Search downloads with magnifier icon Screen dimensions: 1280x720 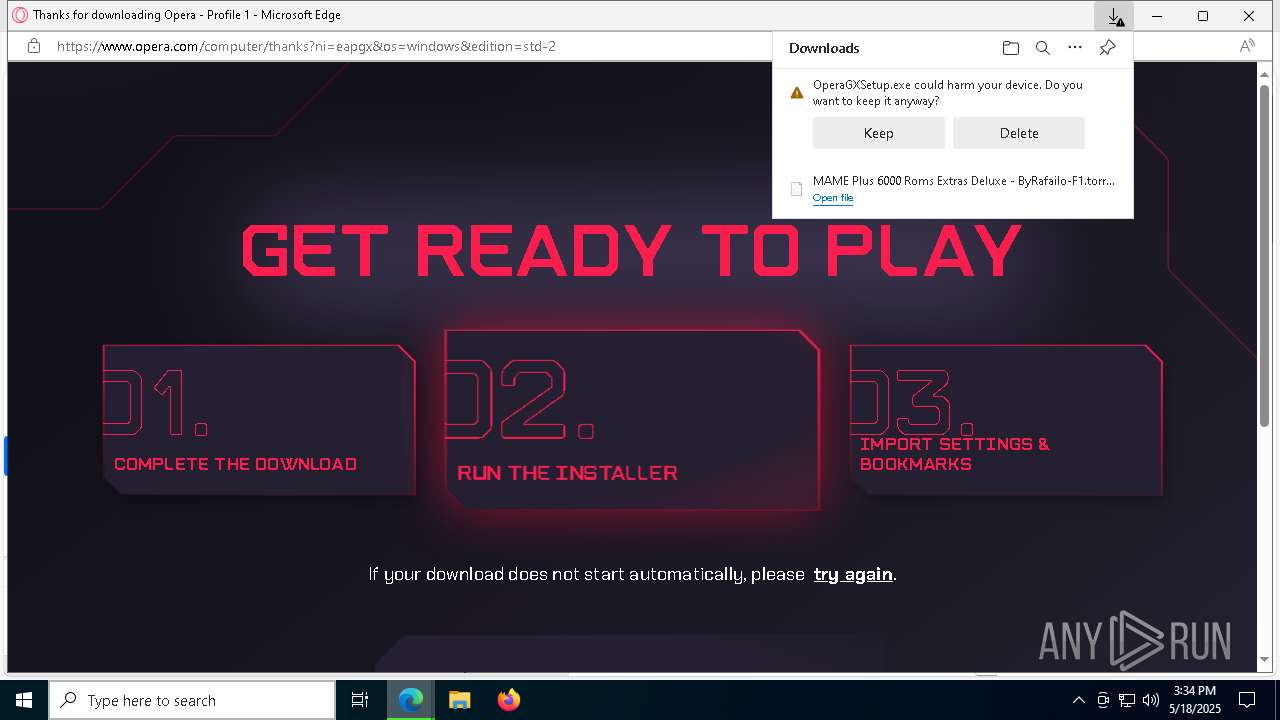click(1043, 48)
